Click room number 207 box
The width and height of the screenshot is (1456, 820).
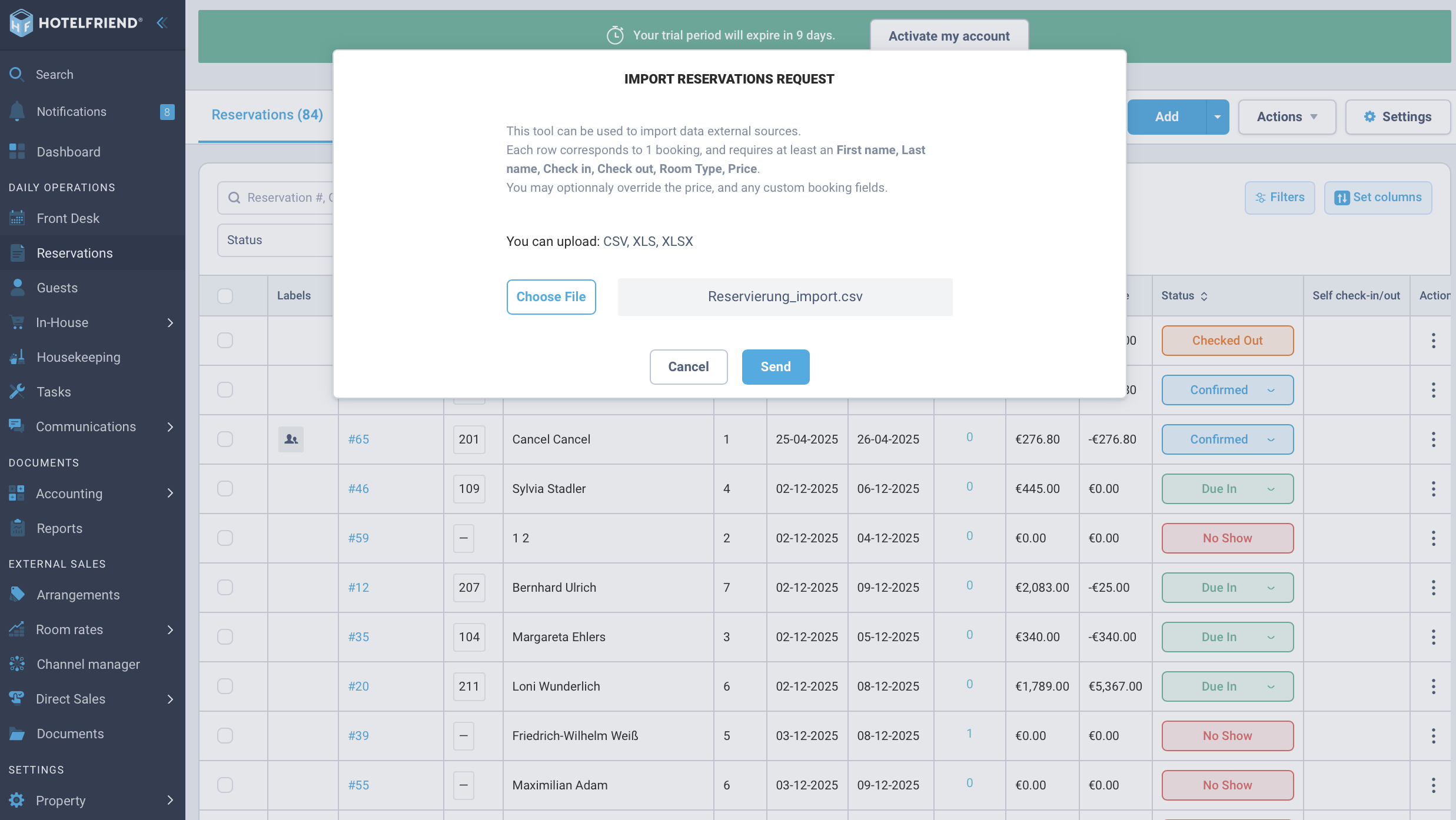coord(469,587)
